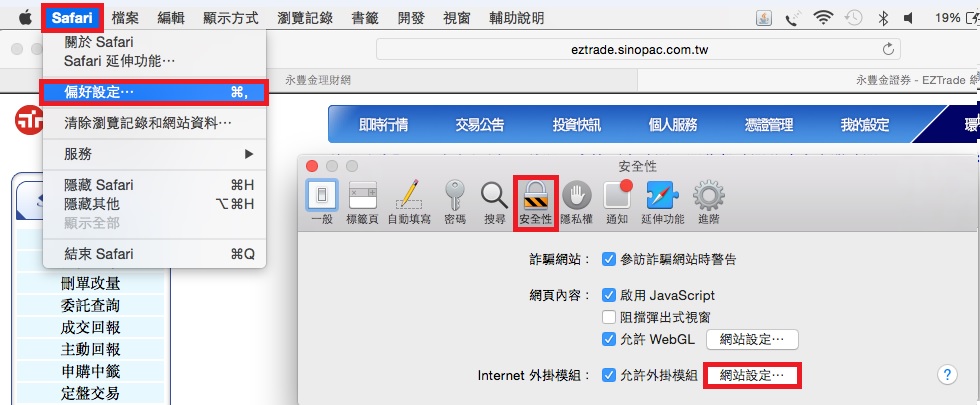The width and height of the screenshot is (980, 405).
Task: Open the 視窗 menu
Action: coord(456,18)
